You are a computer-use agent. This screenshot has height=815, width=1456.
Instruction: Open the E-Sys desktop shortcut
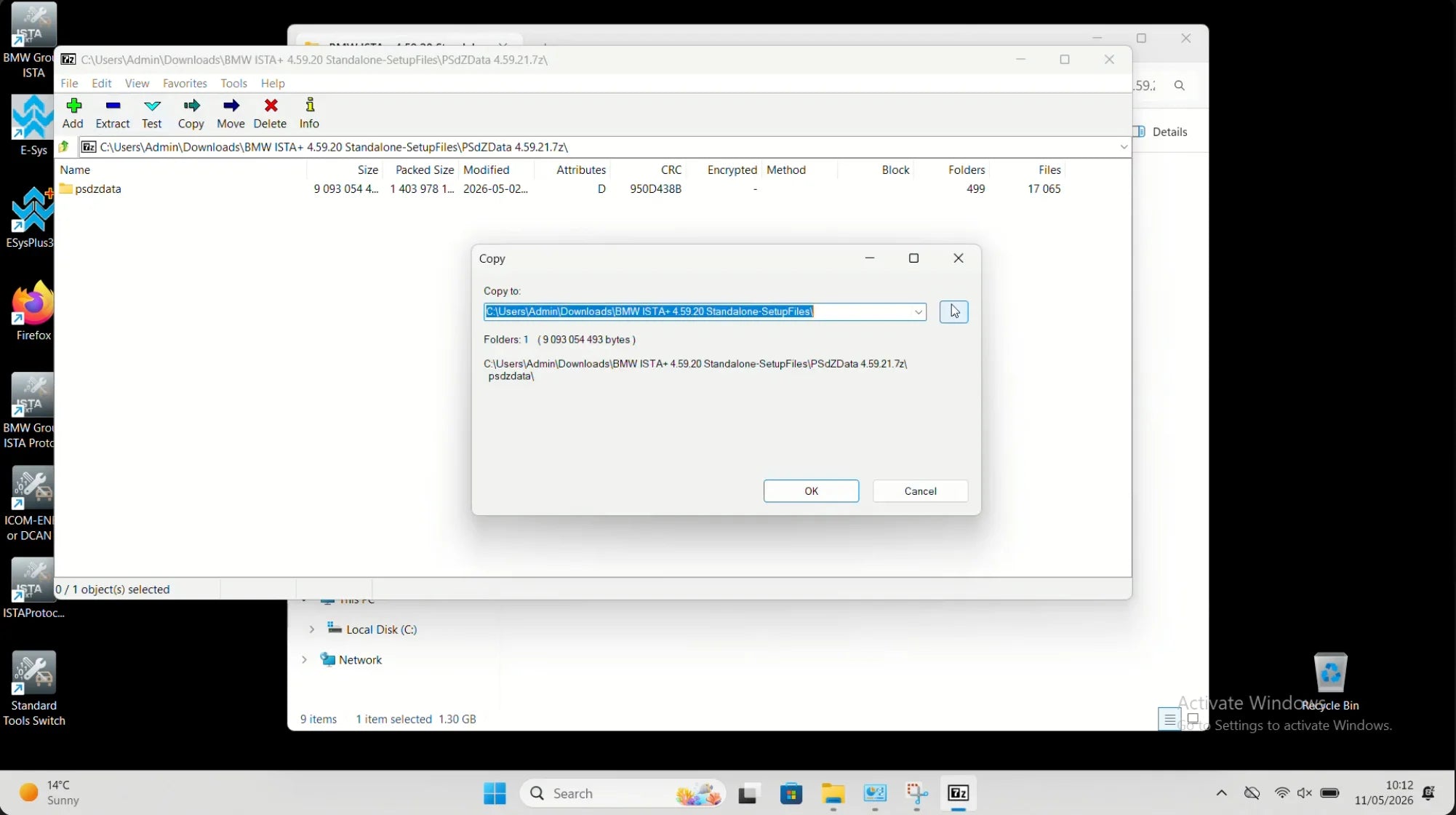pyautogui.click(x=33, y=127)
